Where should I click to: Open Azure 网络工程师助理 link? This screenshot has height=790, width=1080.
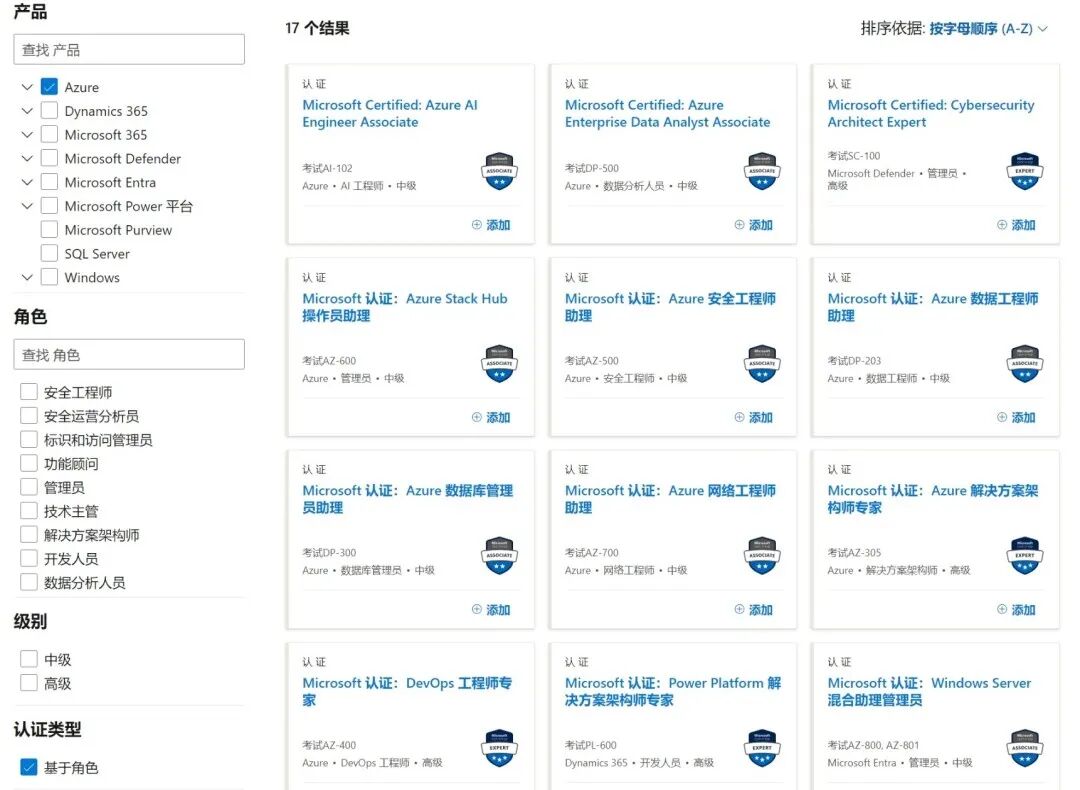(670, 499)
